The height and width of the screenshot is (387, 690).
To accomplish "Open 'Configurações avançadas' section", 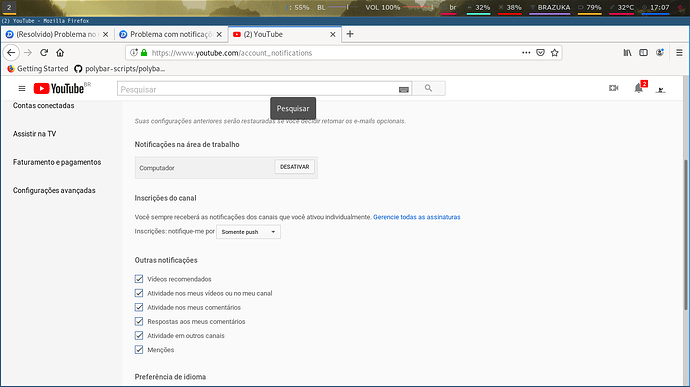I will coord(54,190).
